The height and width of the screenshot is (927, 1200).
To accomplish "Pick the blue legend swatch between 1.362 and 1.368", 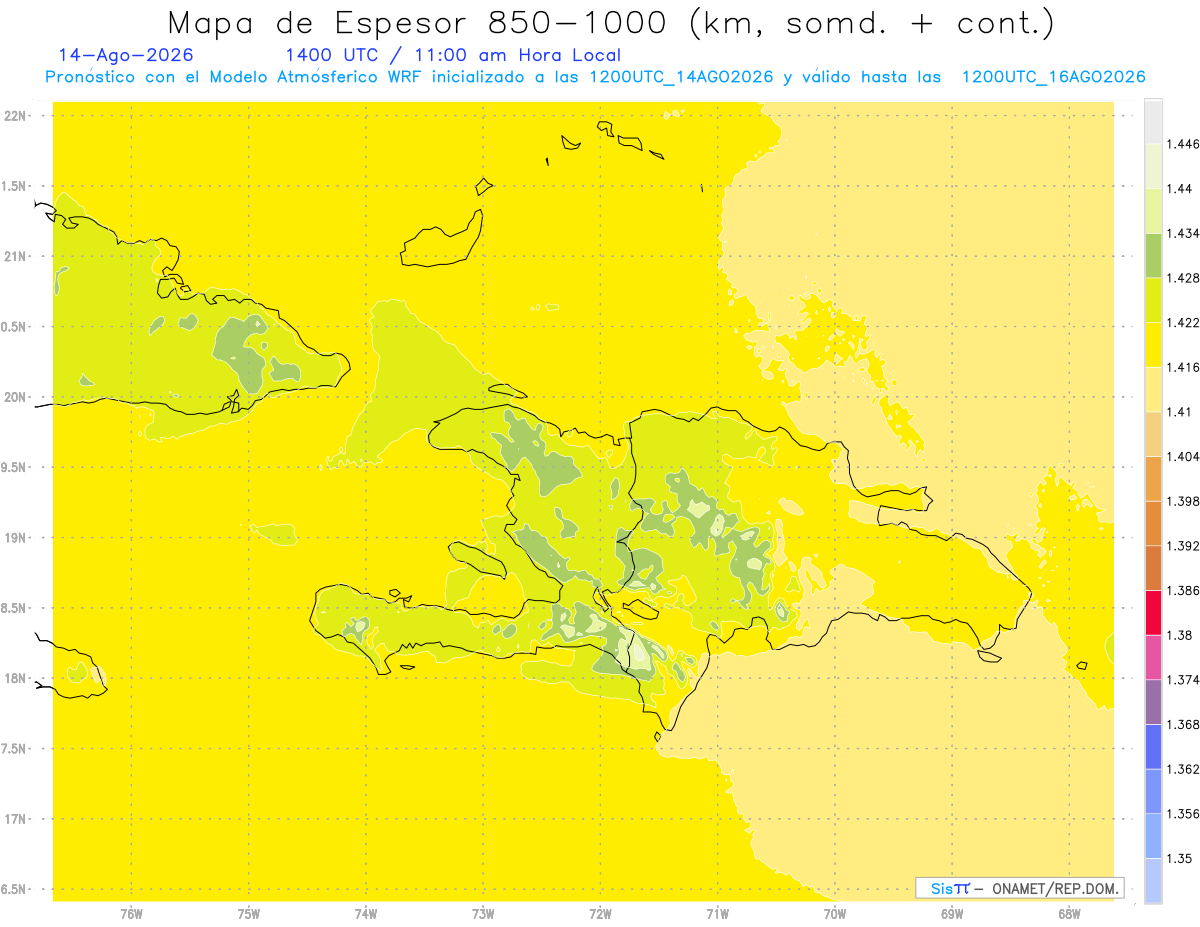I will pyautogui.click(x=1153, y=747).
